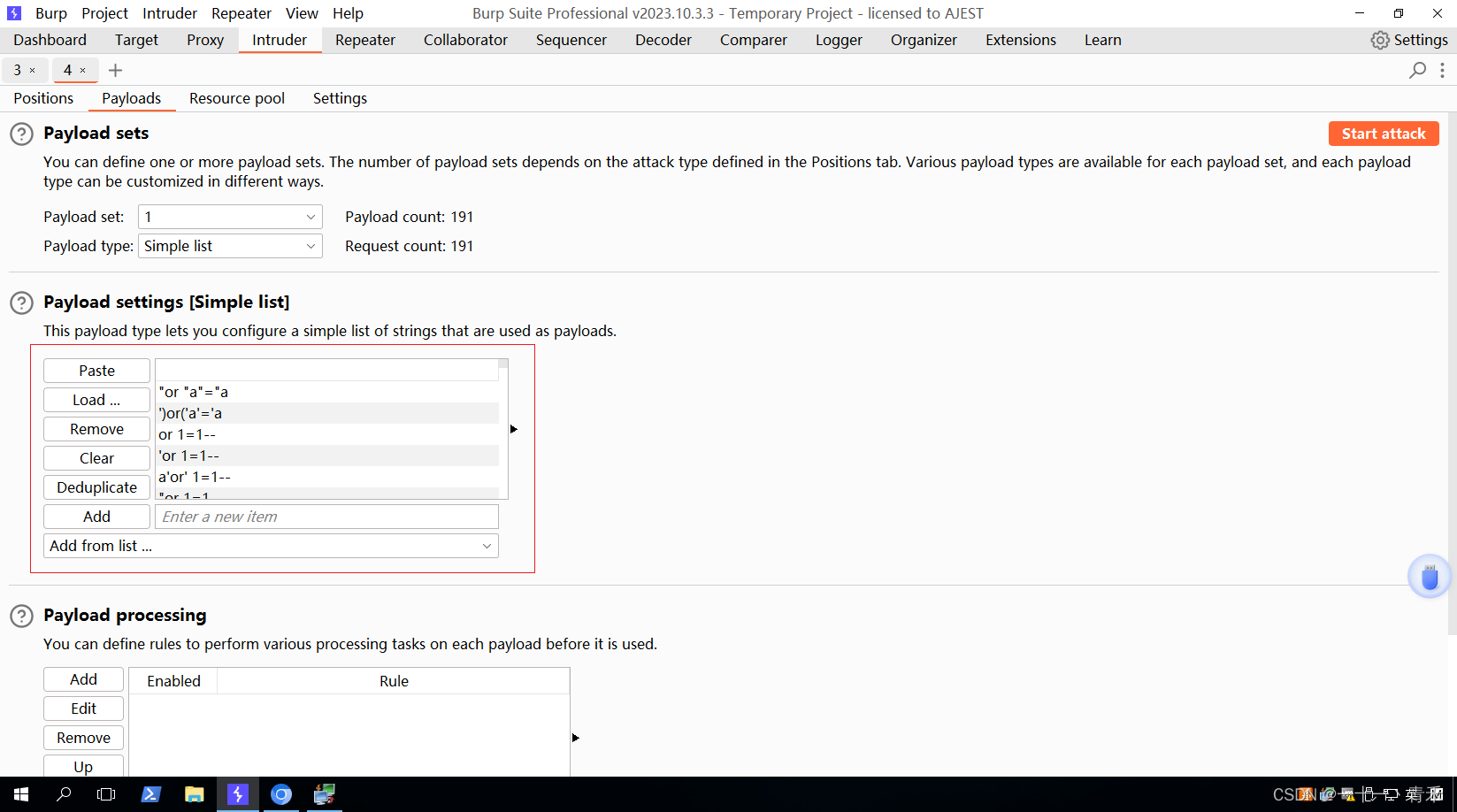This screenshot has width=1457, height=812.
Task: Select payload ')or('a'='a in list
Action: (x=327, y=413)
